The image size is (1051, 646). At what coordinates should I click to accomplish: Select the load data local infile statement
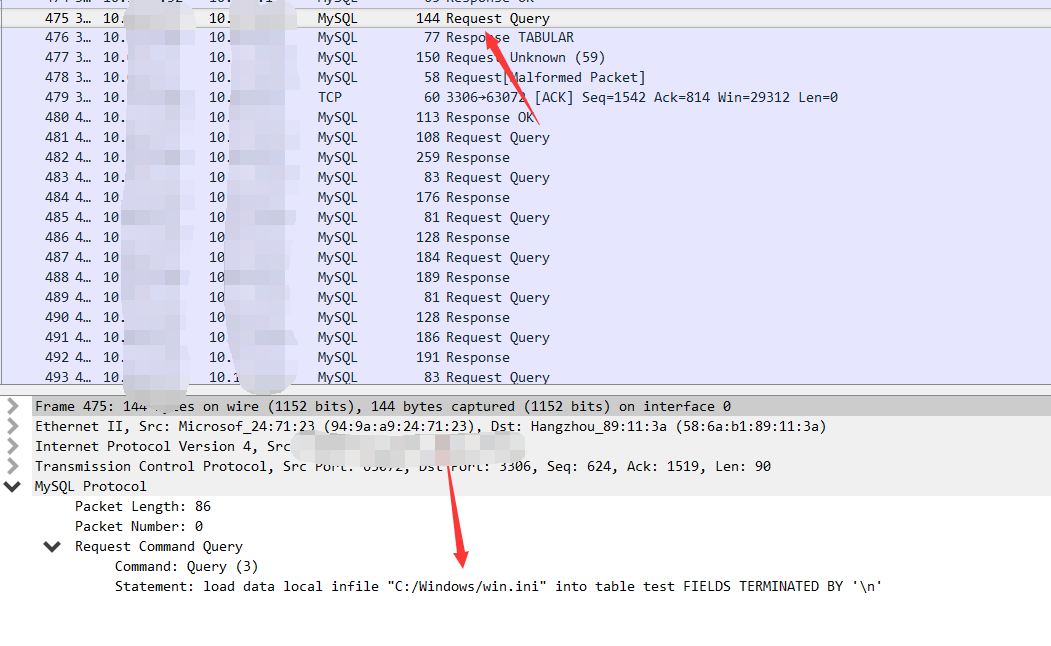point(498,586)
